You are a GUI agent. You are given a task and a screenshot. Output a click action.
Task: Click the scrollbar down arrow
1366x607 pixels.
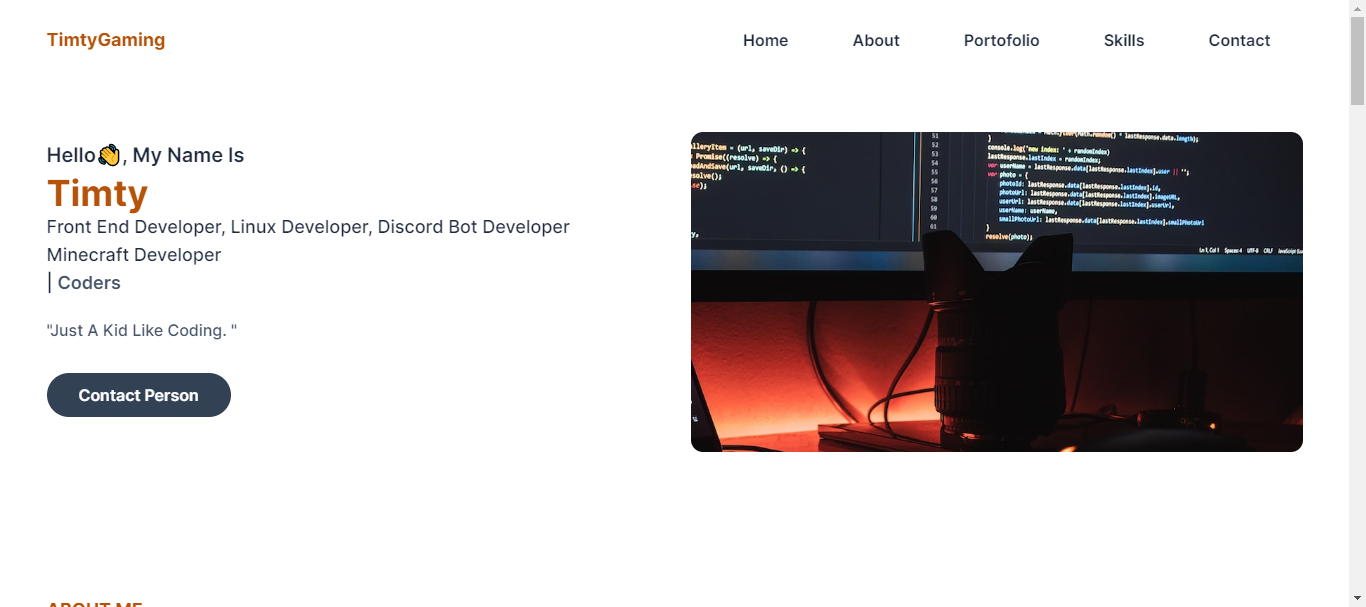(x=1357, y=598)
